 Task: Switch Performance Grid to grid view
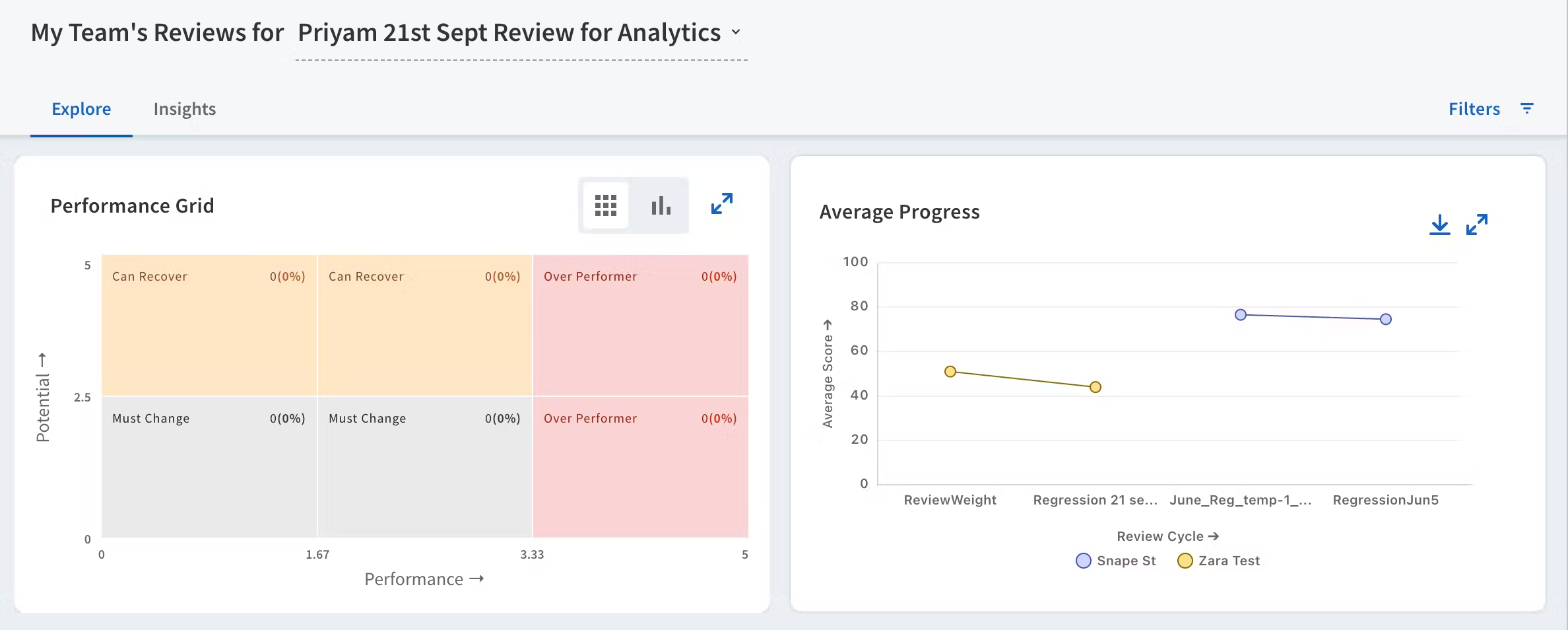(605, 205)
